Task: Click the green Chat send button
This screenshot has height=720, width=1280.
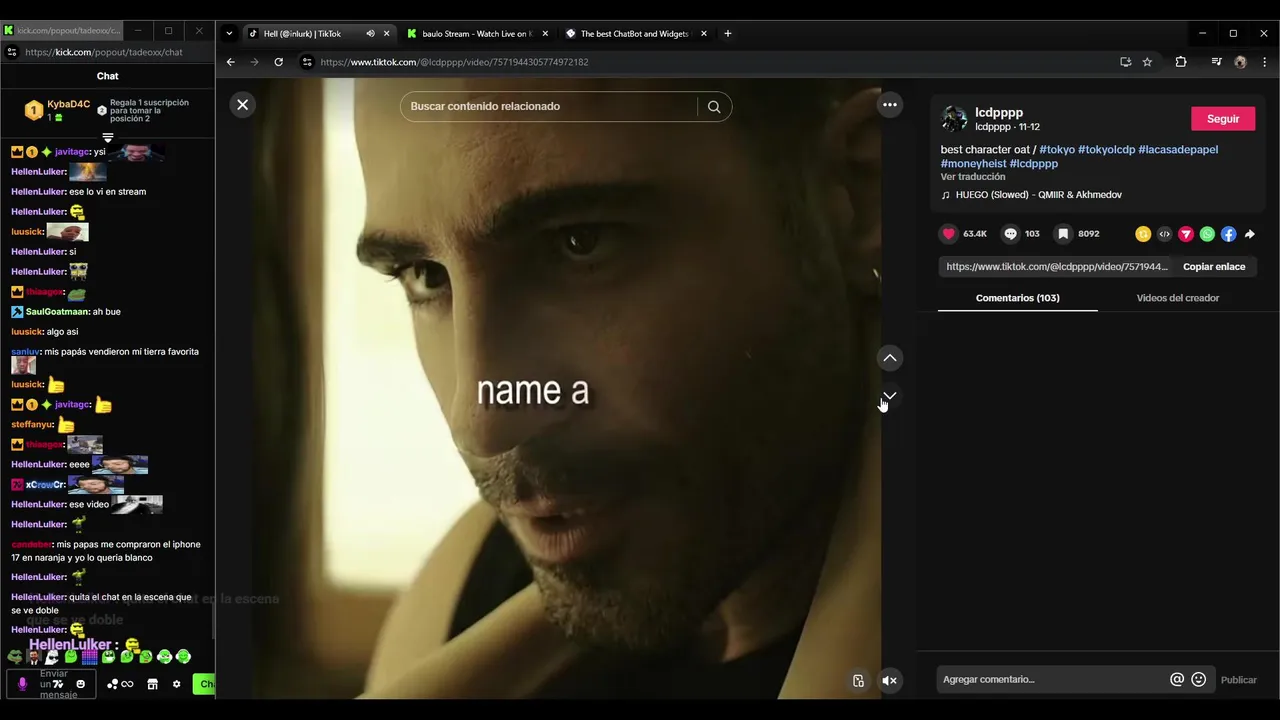Action: click(204, 685)
